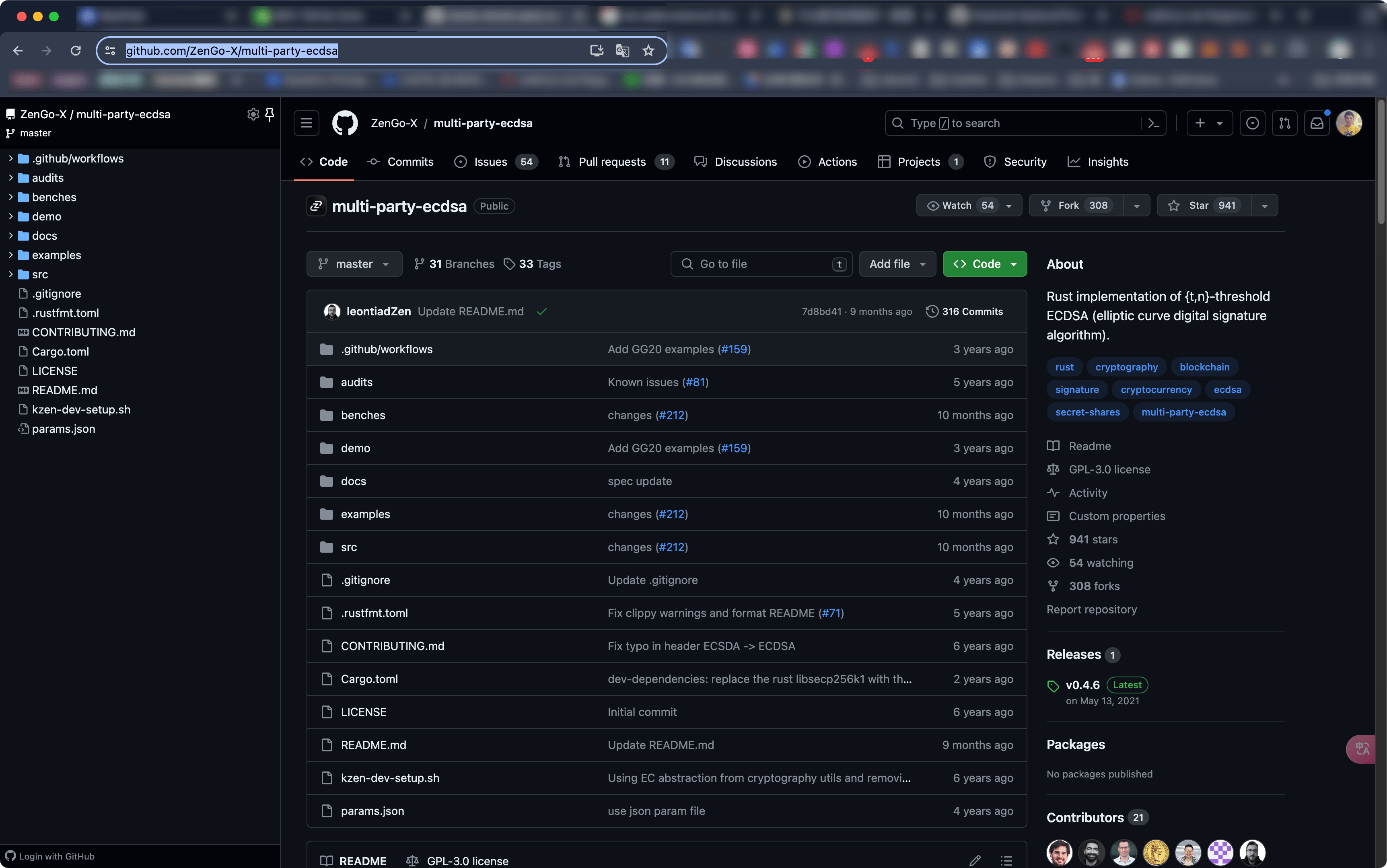Open the Projects tab
This screenshot has height=868, width=1387.
pos(921,162)
